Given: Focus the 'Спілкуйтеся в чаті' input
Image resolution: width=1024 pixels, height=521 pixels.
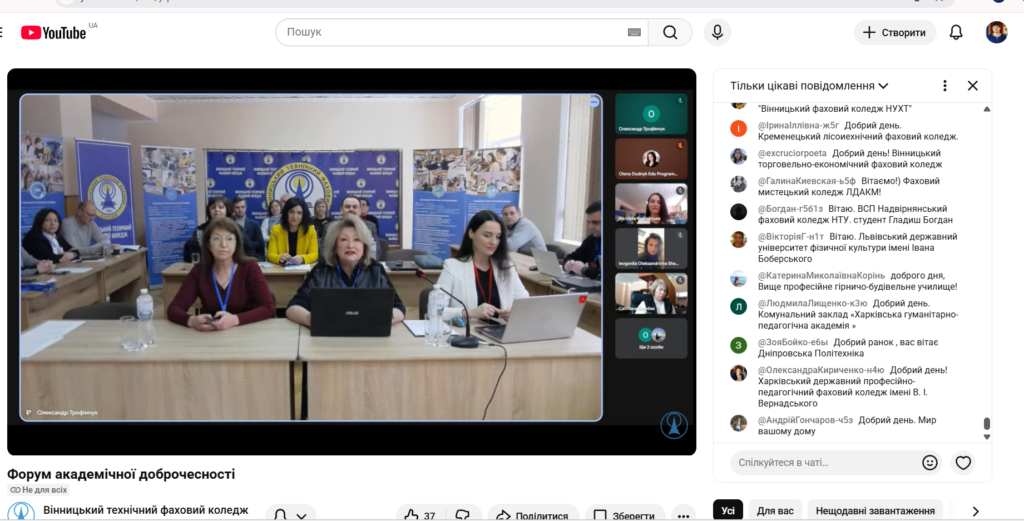Looking at the screenshot, I should [820, 462].
